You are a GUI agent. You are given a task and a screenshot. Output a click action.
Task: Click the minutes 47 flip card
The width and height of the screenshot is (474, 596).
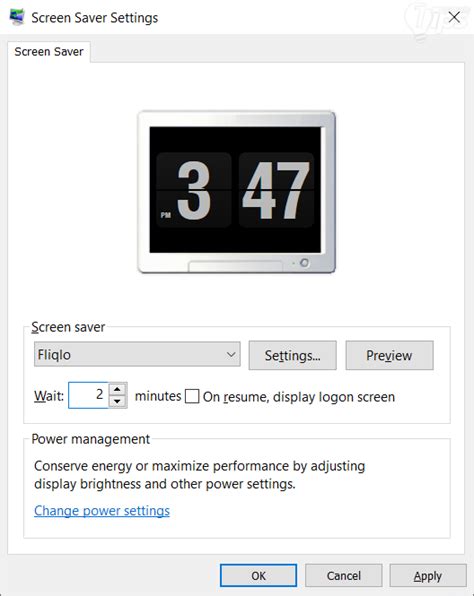[276, 190]
